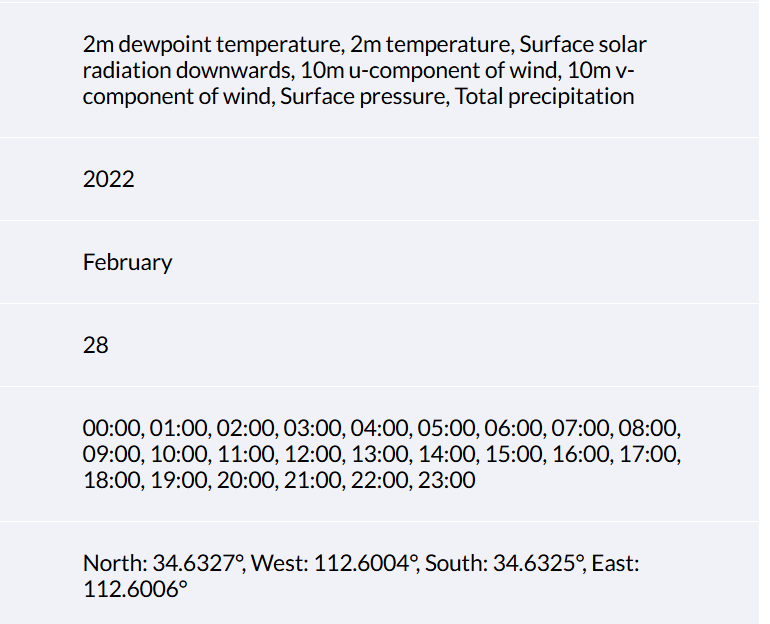Click the year value 2022
770x624 pixels.
pyautogui.click(x=108, y=180)
